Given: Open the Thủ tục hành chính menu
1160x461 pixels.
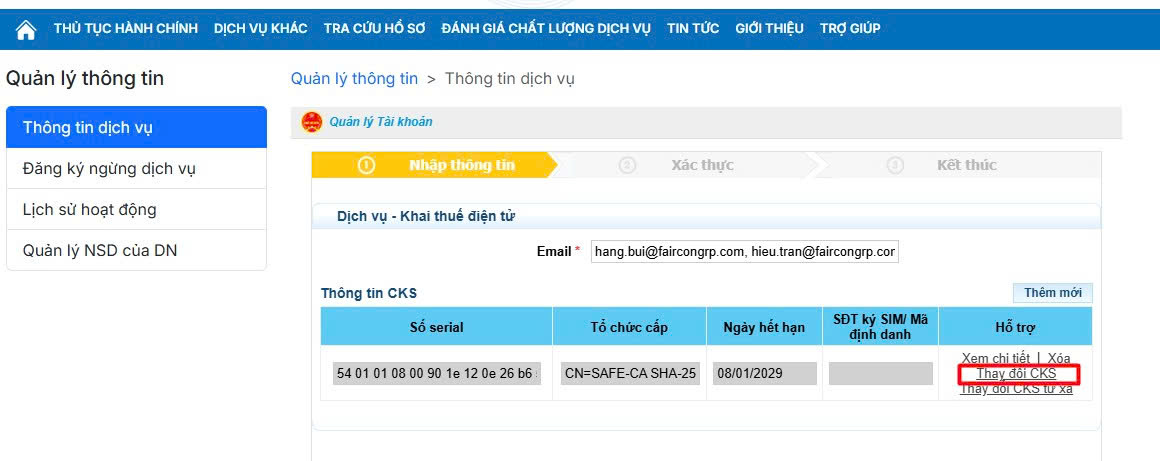Looking at the screenshot, I should 126,28.
